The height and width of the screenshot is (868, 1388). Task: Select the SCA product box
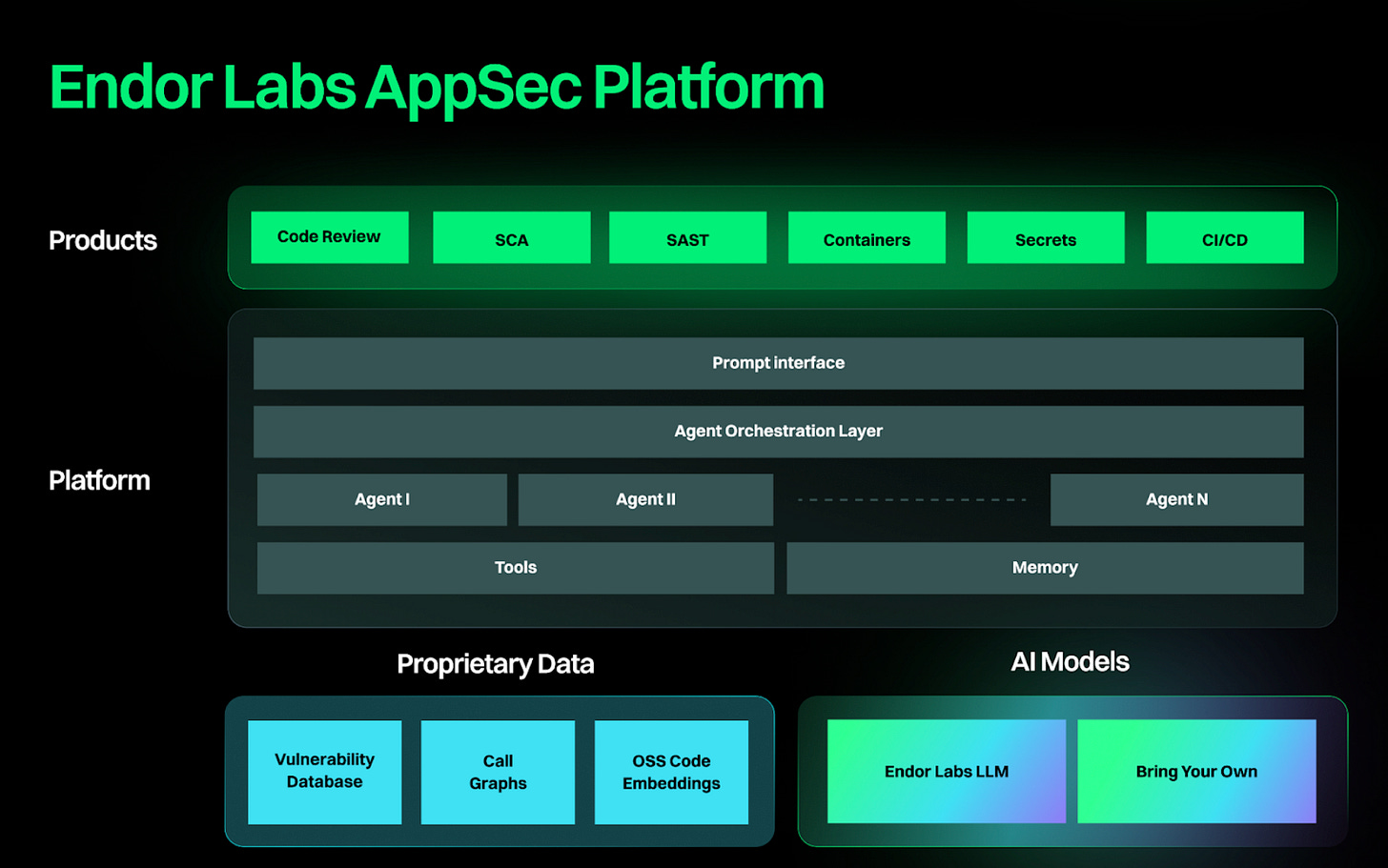(x=512, y=237)
